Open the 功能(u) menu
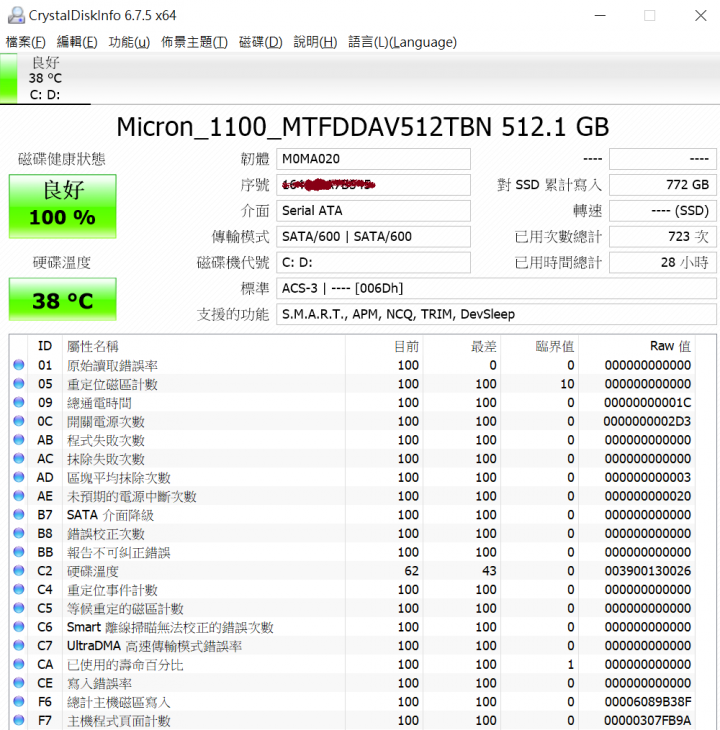720x730 pixels. click(x=129, y=42)
